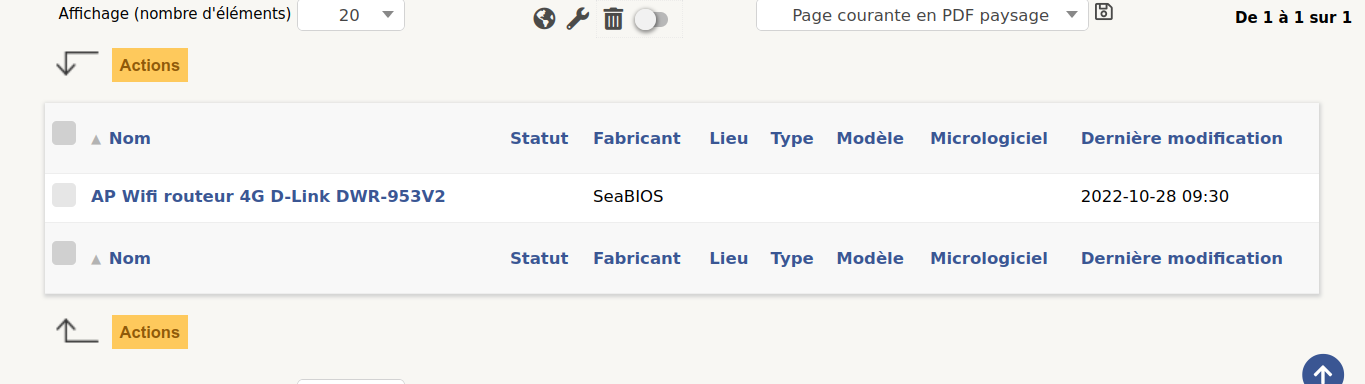
Task: Open the display count dropdown showing 20
Action: (351, 15)
